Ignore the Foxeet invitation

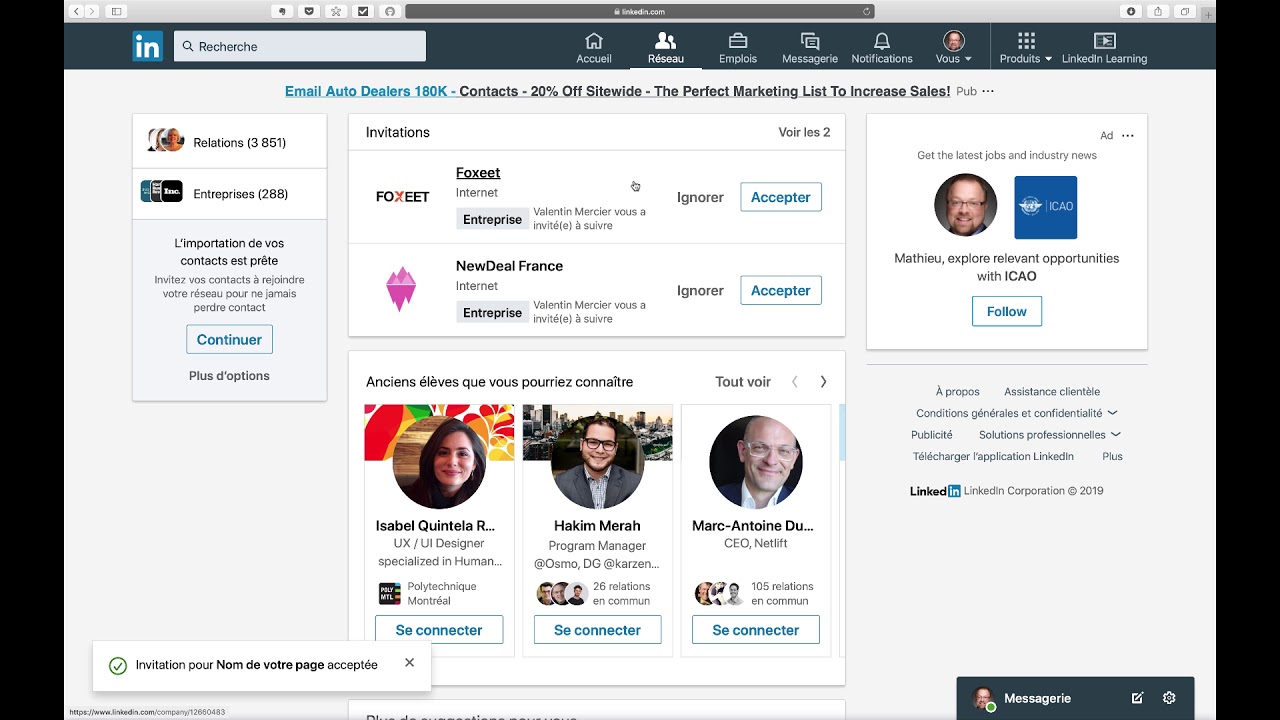700,197
